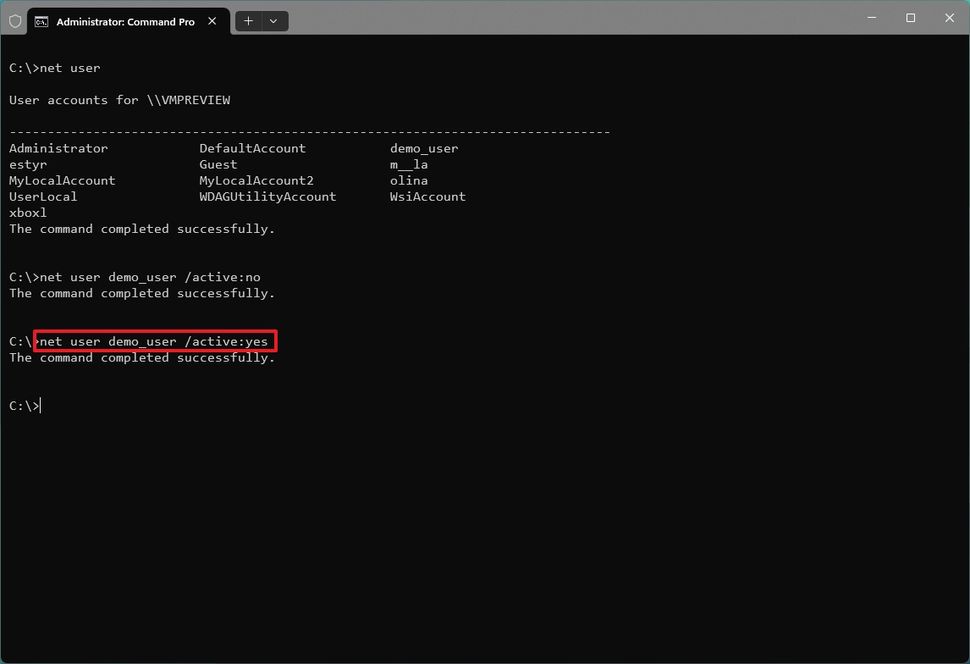This screenshot has height=664, width=970.
Task: Open a new terminal tab with the plus icon
Action: click(247, 20)
